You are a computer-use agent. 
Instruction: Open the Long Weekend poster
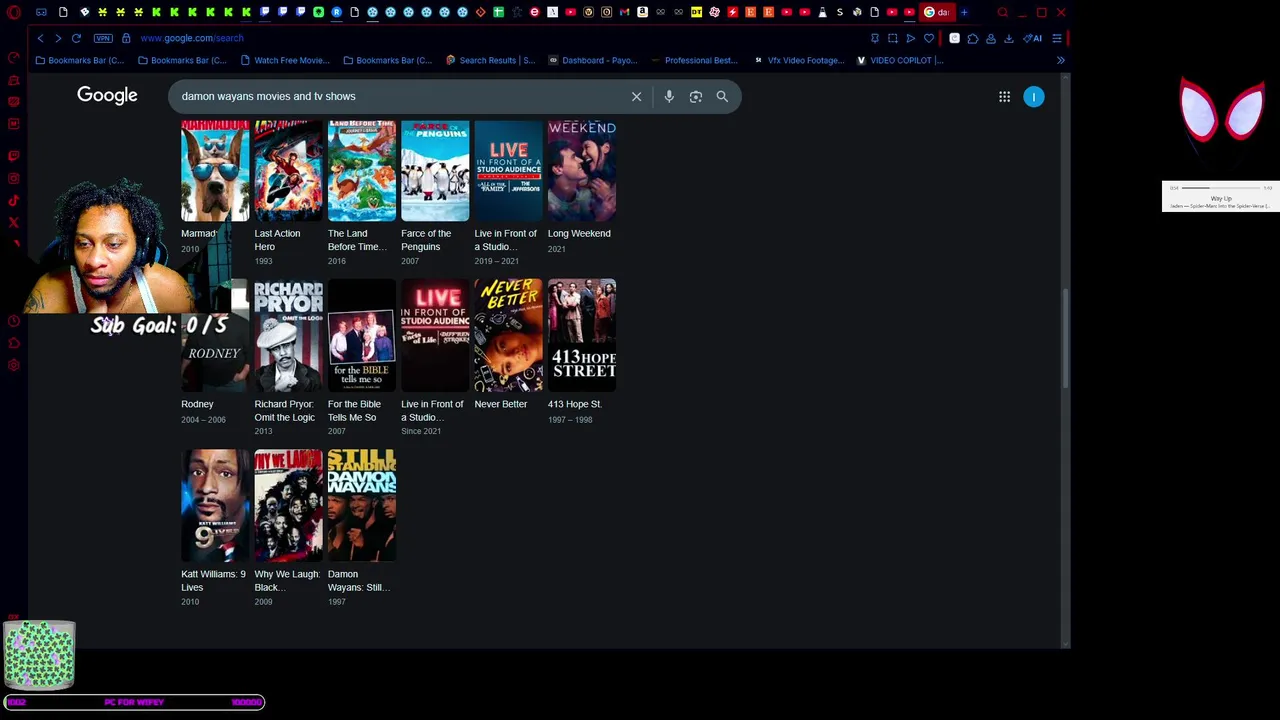582,171
